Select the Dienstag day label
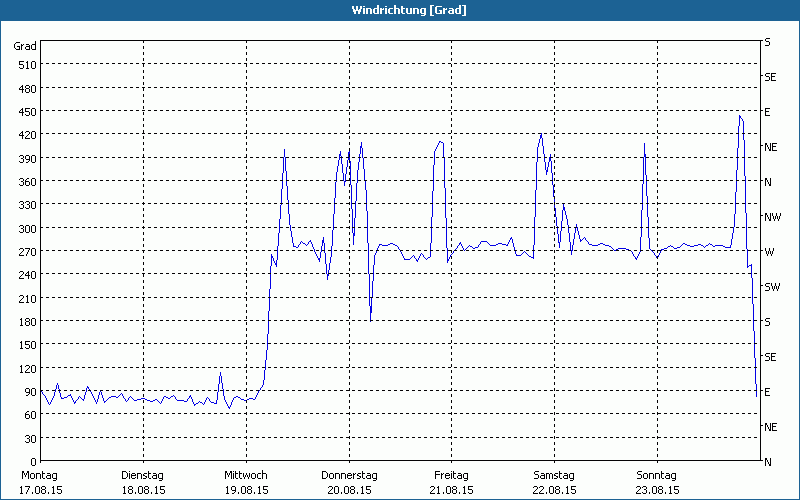Viewport: 800px width, 500px height. pos(143,475)
